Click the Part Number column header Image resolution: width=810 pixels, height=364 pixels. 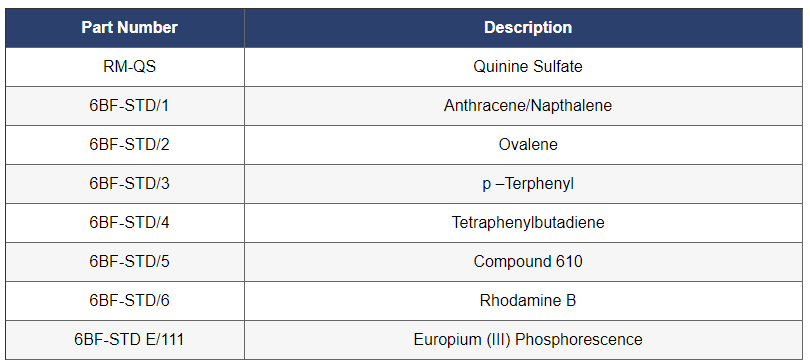(x=124, y=28)
